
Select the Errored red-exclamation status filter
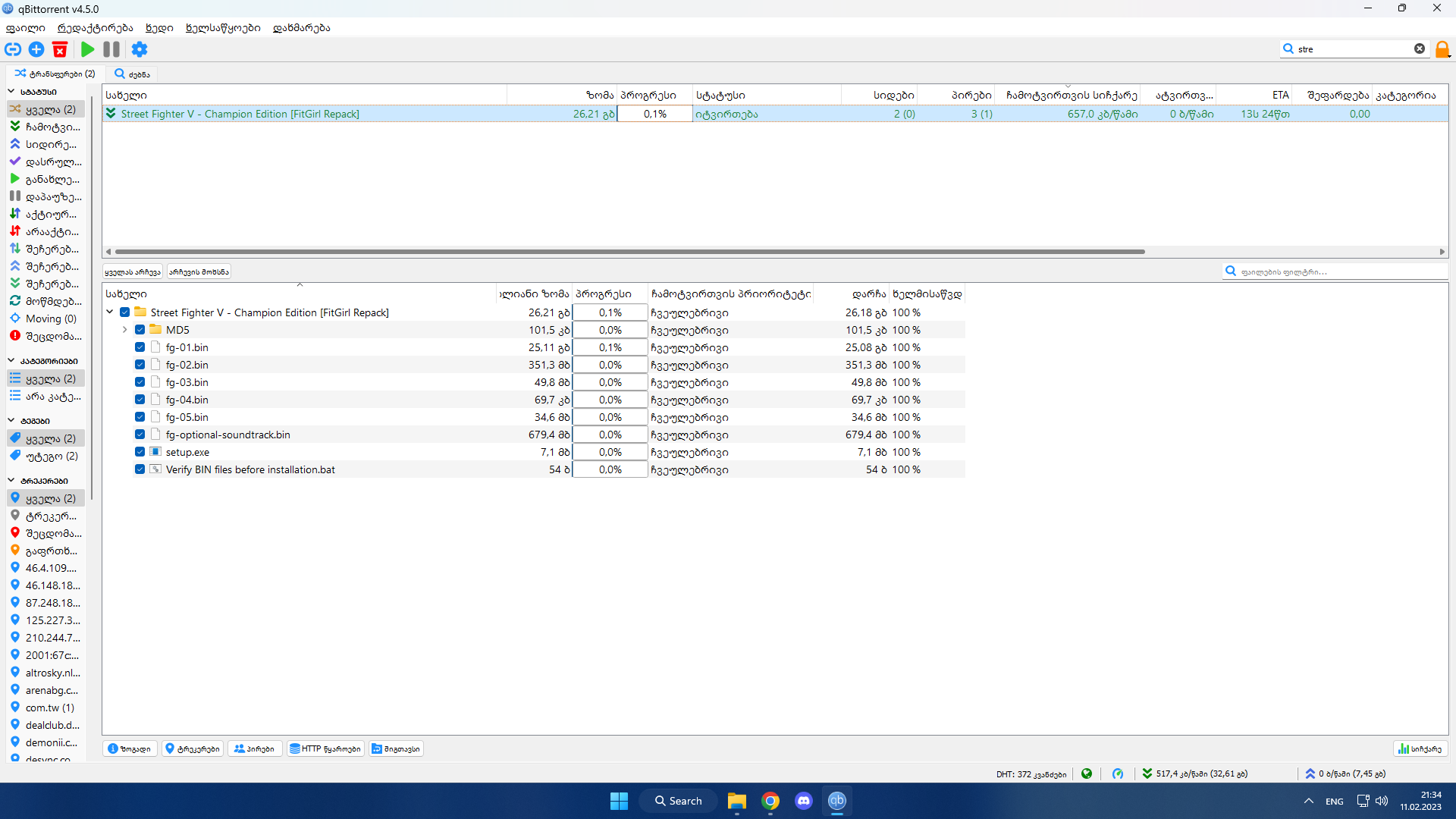coord(45,336)
